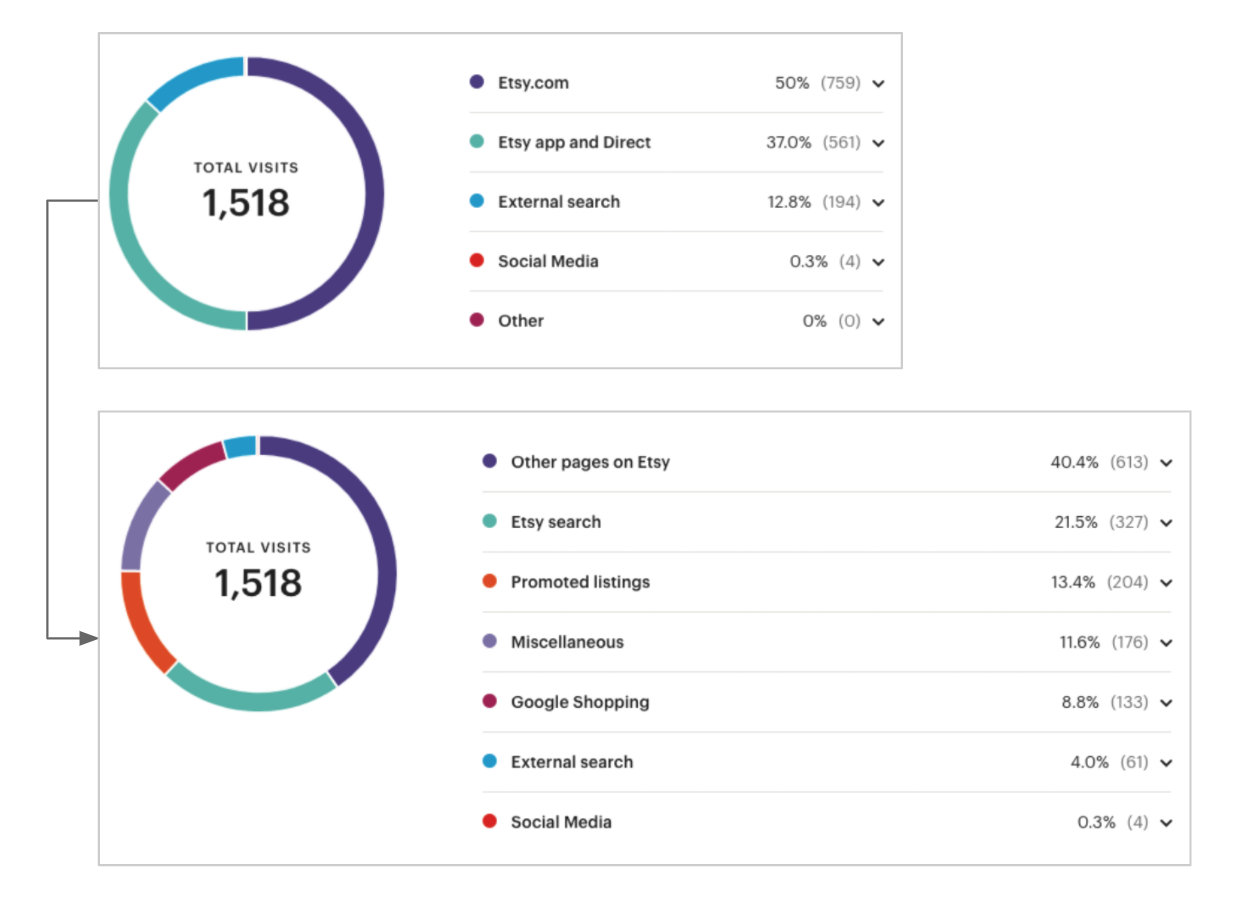Select the Google Shopping label

[x=580, y=702]
